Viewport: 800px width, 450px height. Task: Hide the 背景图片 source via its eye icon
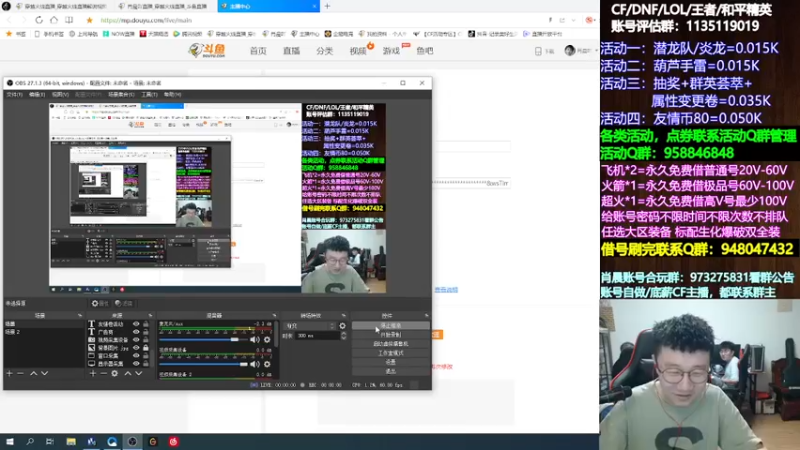click(x=136, y=347)
